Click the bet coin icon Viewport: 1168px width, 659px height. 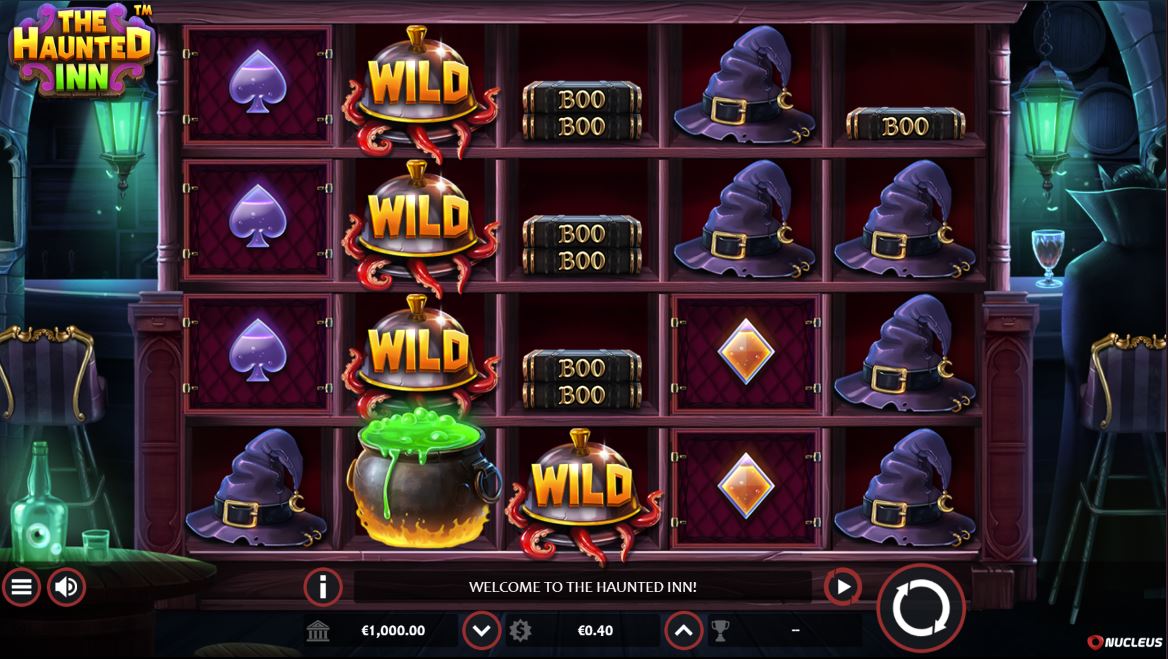[x=520, y=631]
